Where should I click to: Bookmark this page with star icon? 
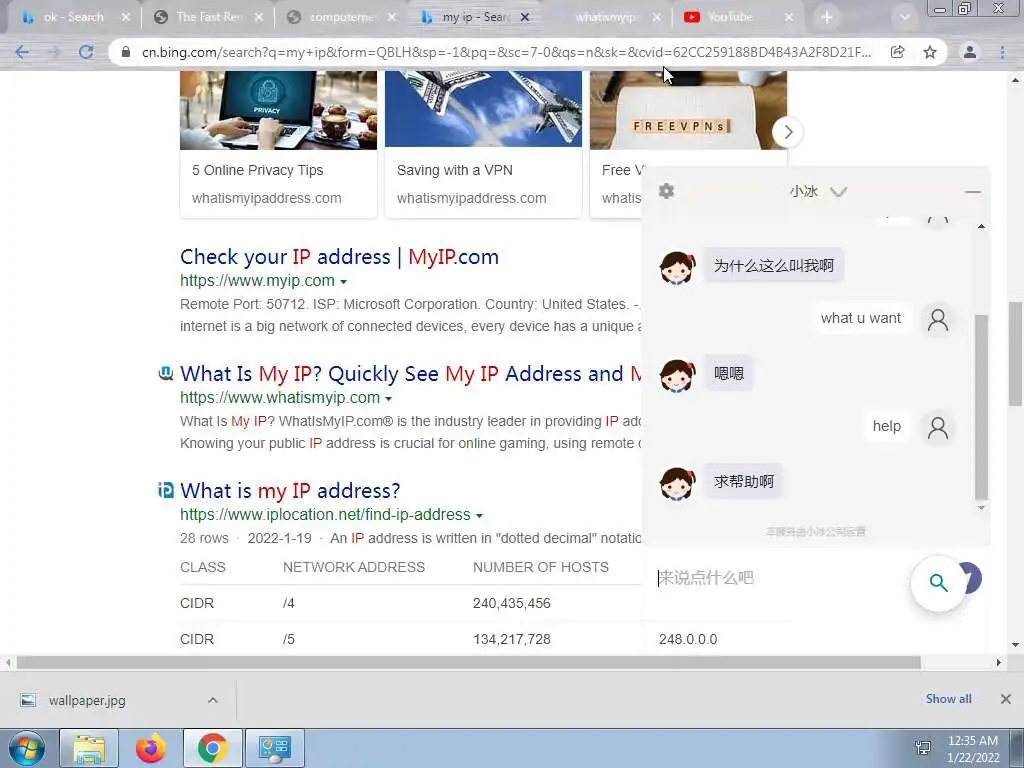(930, 52)
